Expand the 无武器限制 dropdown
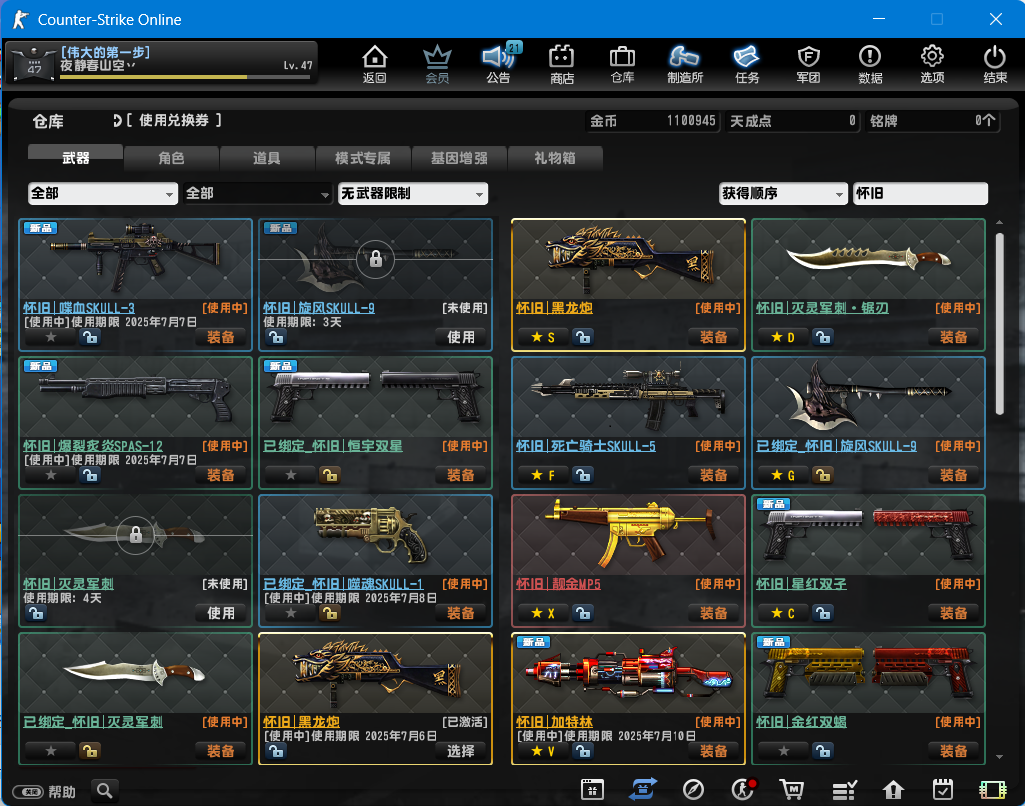The image size is (1025, 806). click(412, 193)
